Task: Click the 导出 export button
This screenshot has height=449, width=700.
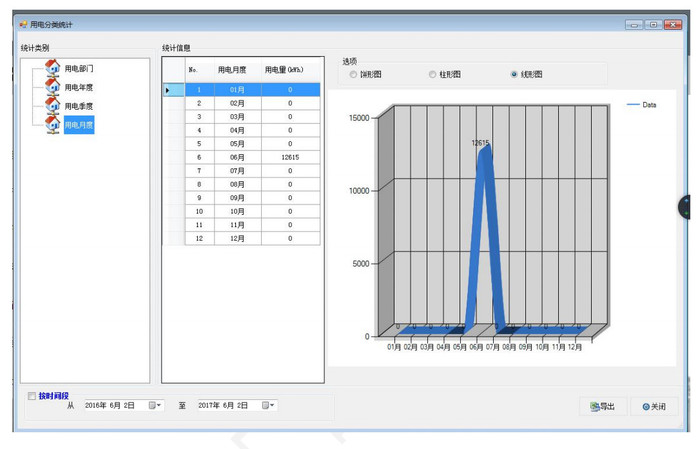Action: [603, 407]
